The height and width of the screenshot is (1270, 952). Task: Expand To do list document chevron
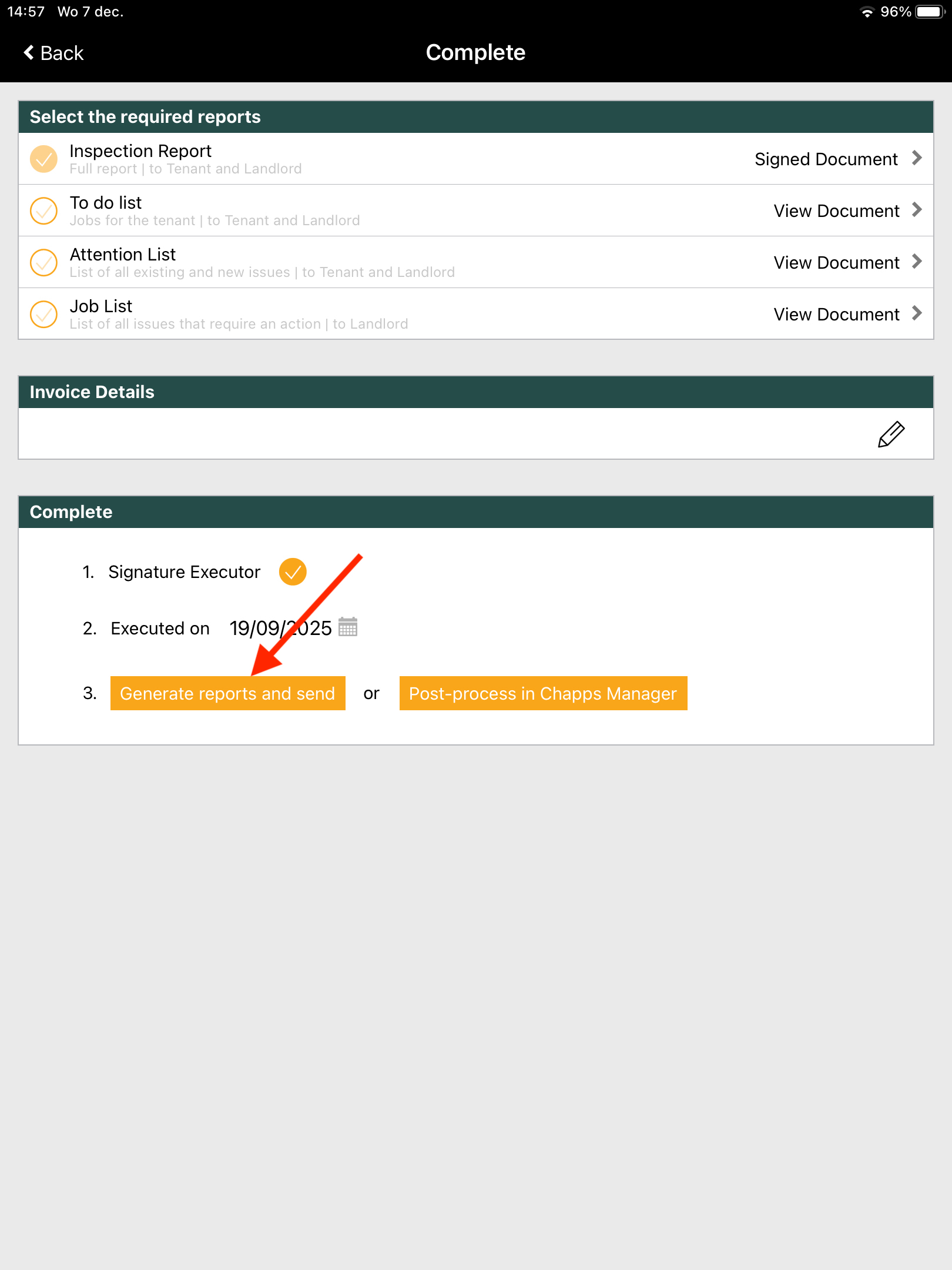coord(916,210)
